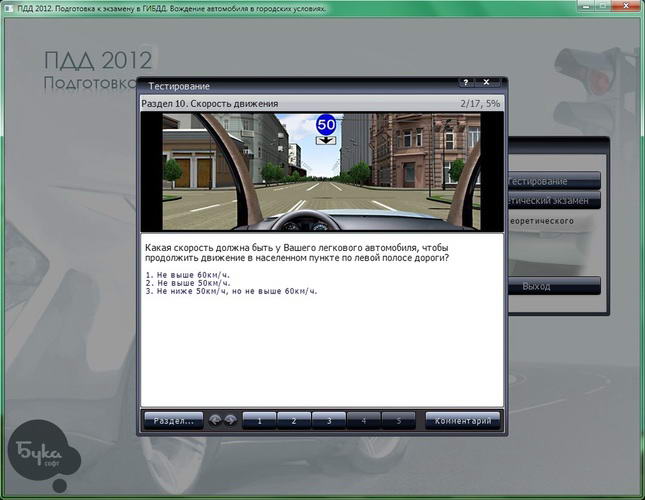Click the blue 50 speed sign

pos(326,124)
